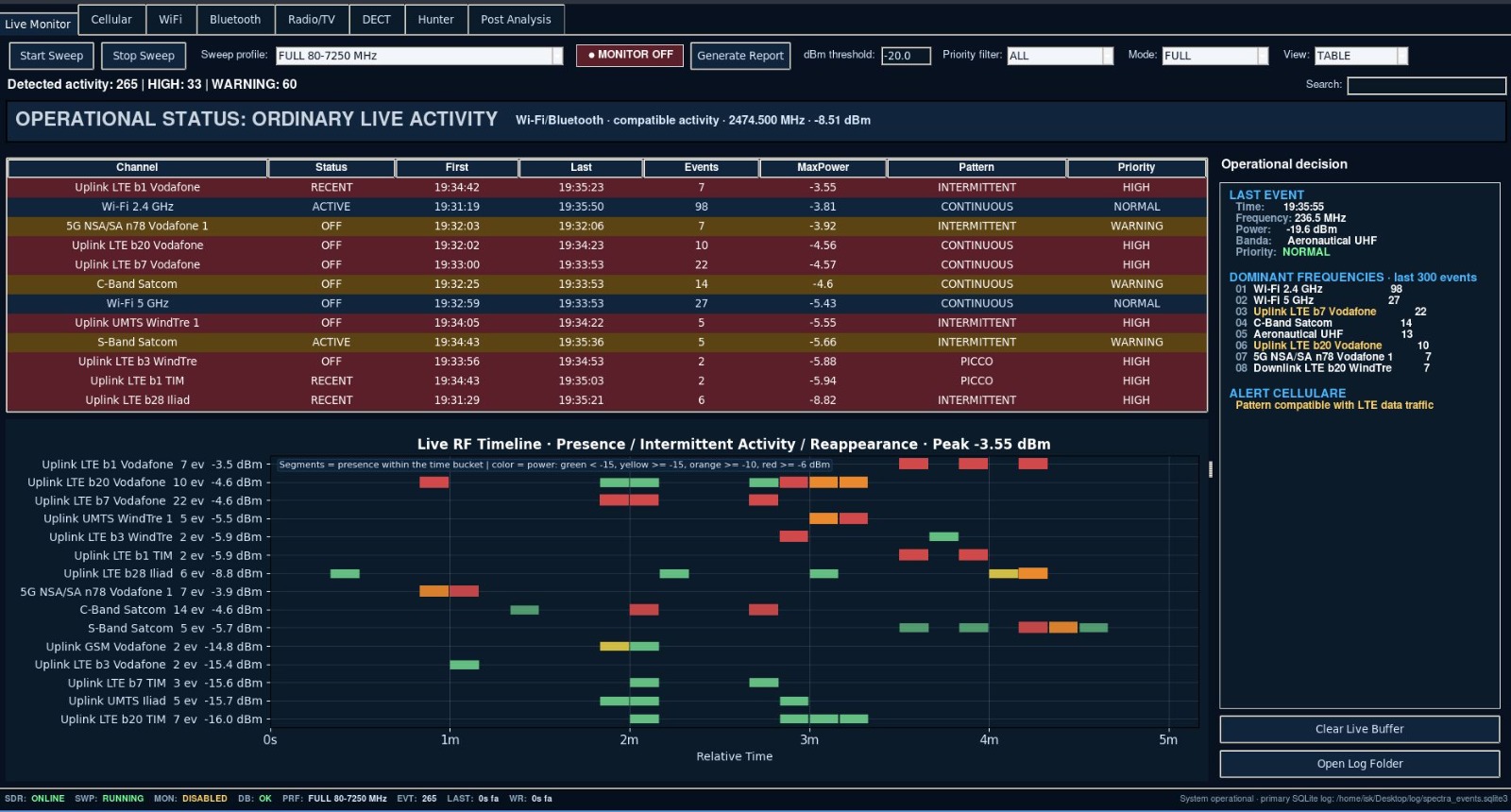Sort table by MaxPower column header
Image resolution: width=1511 pixels, height=812 pixels.
[x=823, y=167]
